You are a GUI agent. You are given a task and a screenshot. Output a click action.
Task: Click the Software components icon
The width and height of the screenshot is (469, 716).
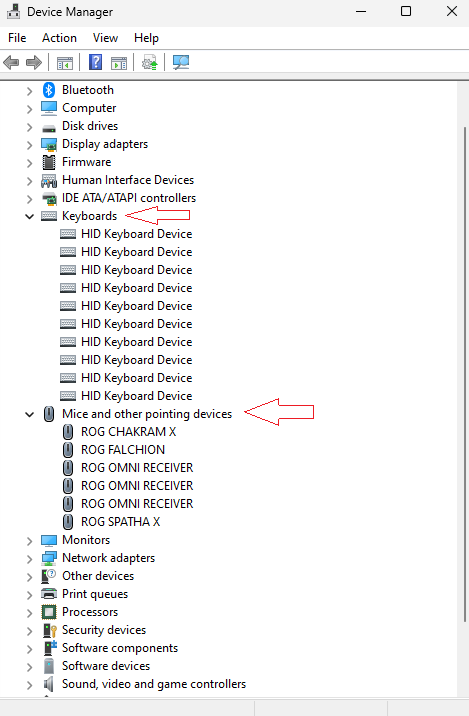[x=49, y=648]
